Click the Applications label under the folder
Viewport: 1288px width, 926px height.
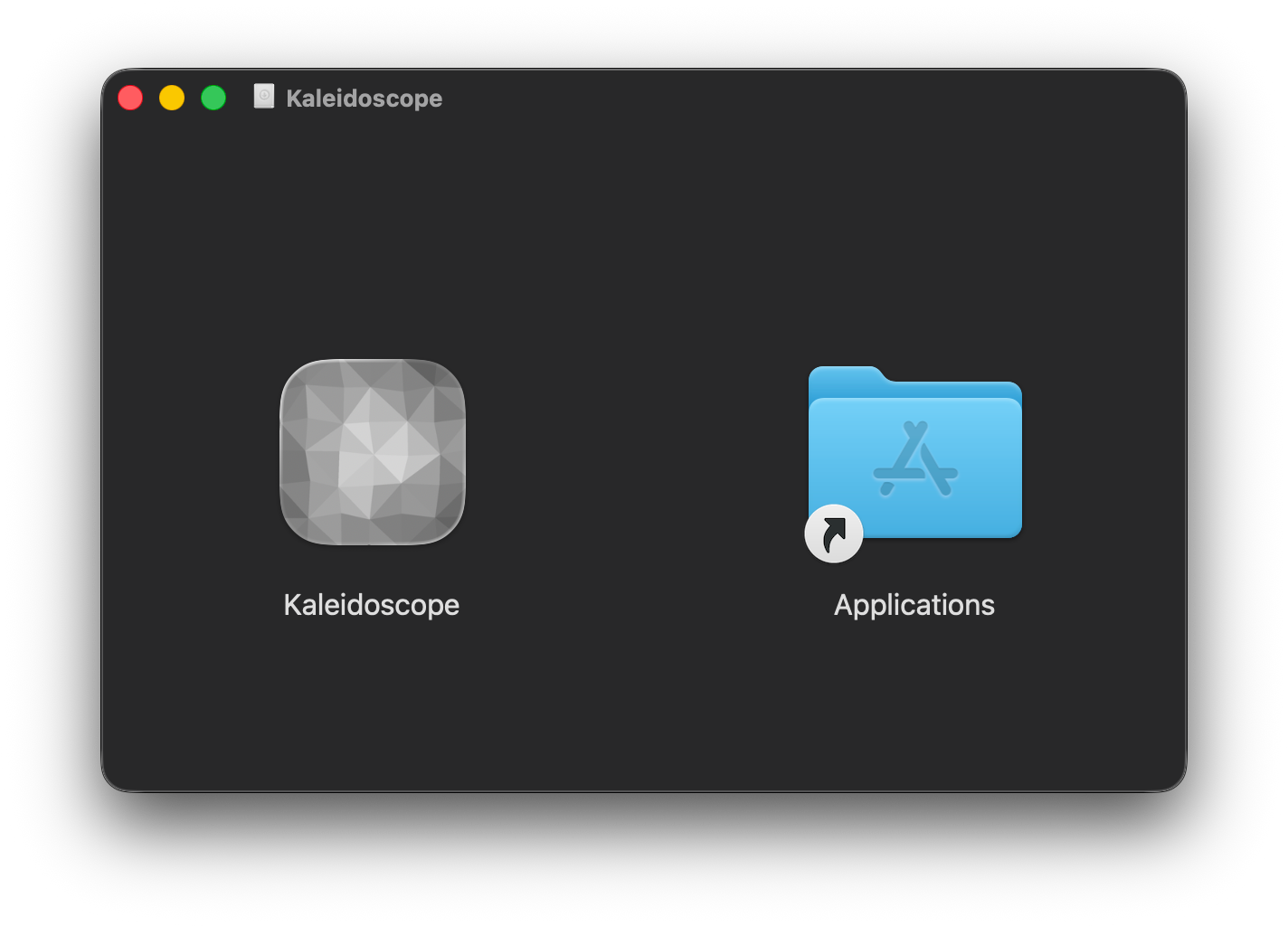(914, 605)
